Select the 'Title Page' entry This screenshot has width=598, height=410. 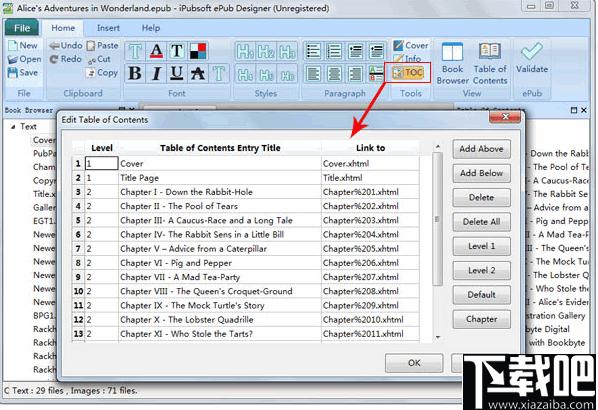(x=220, y=178)
